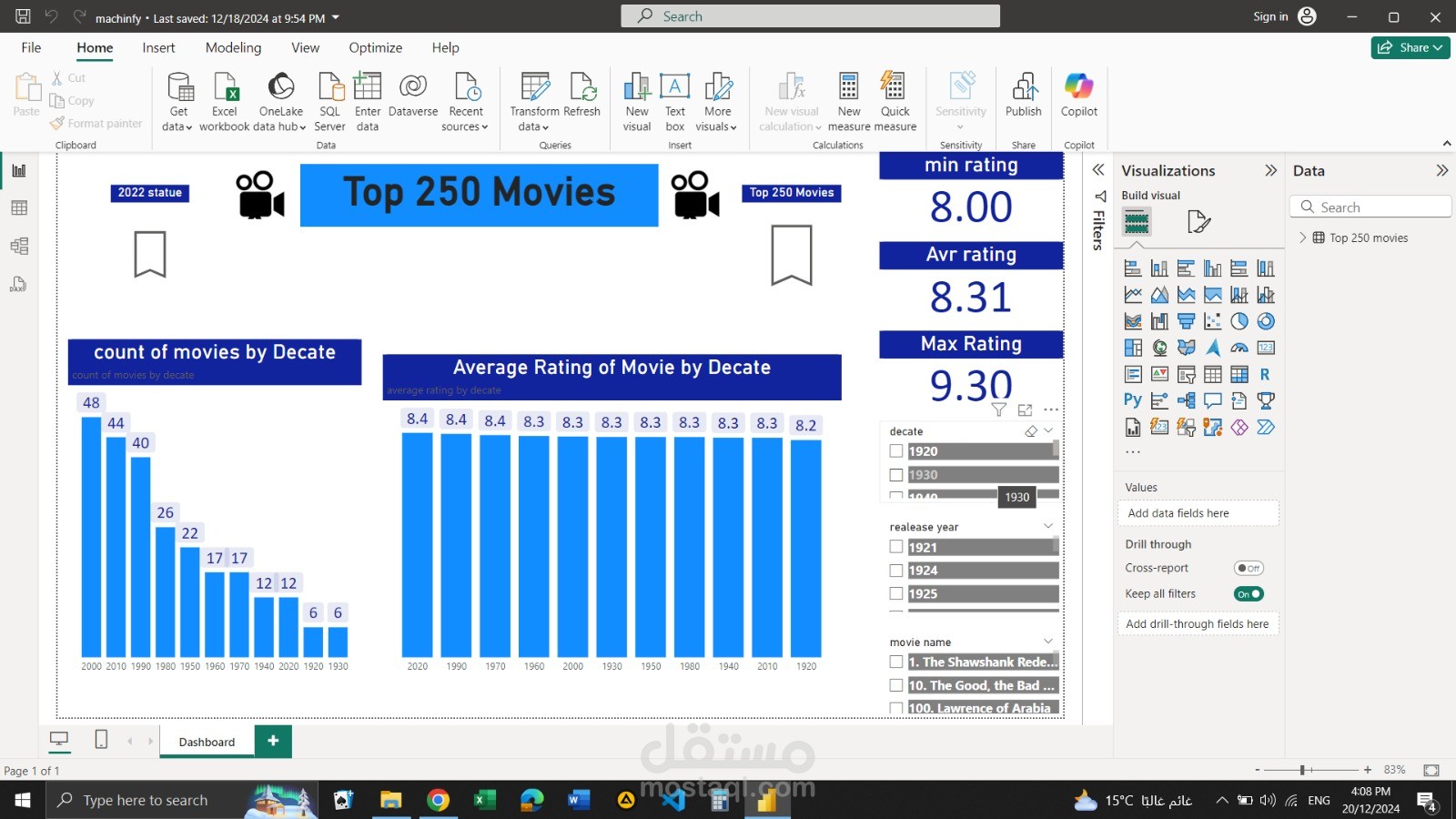The image size is (1456, 819).
Task: Select the Python visual icon
Action: [1133, 400]
